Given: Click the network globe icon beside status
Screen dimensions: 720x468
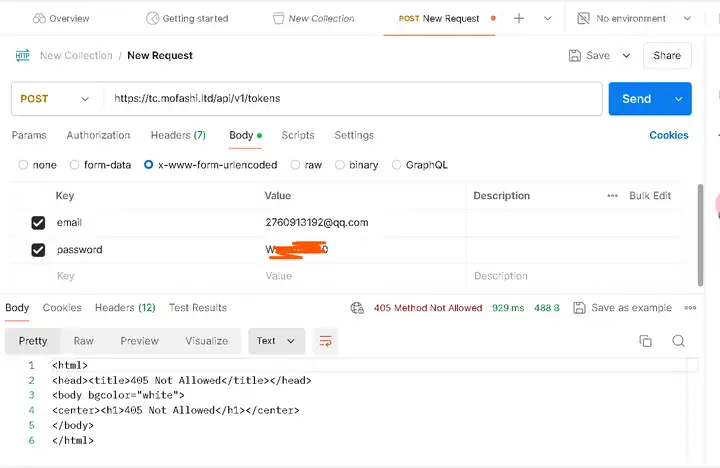Looking at the screenshot, I should pos(357,308).
